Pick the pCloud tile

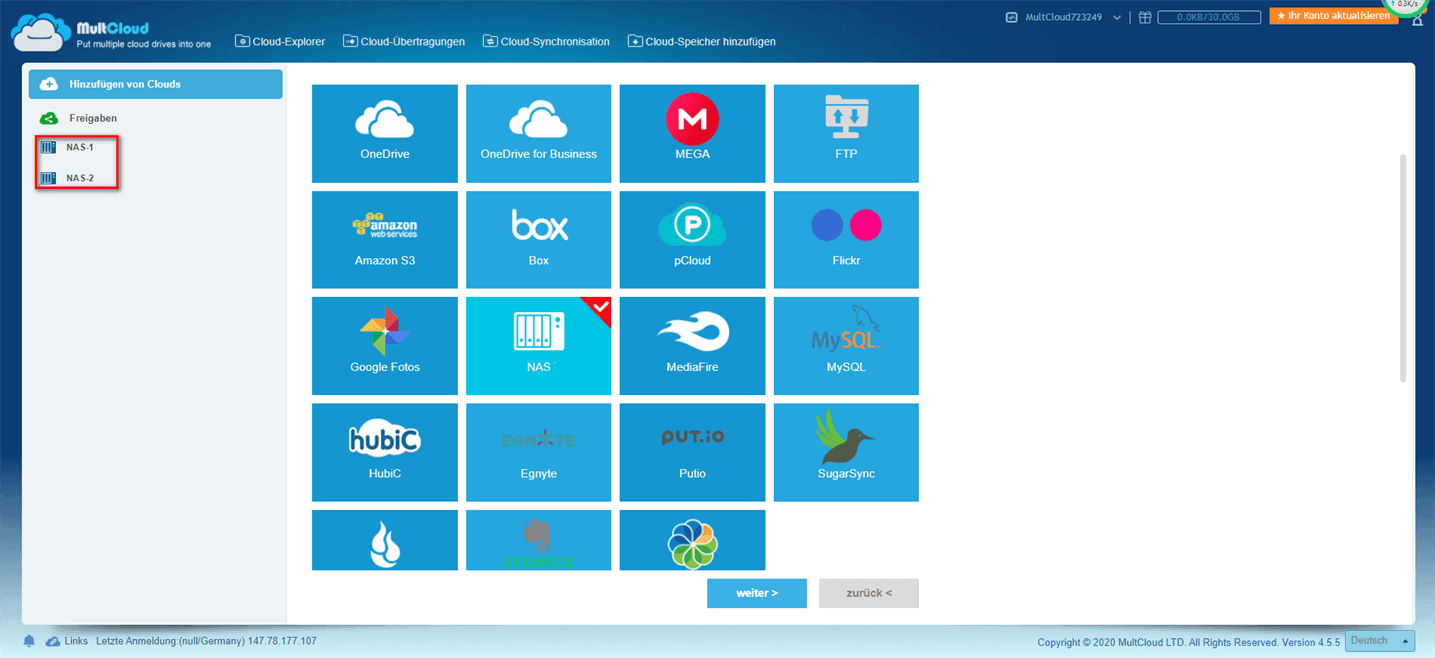(x=692, y=240)
